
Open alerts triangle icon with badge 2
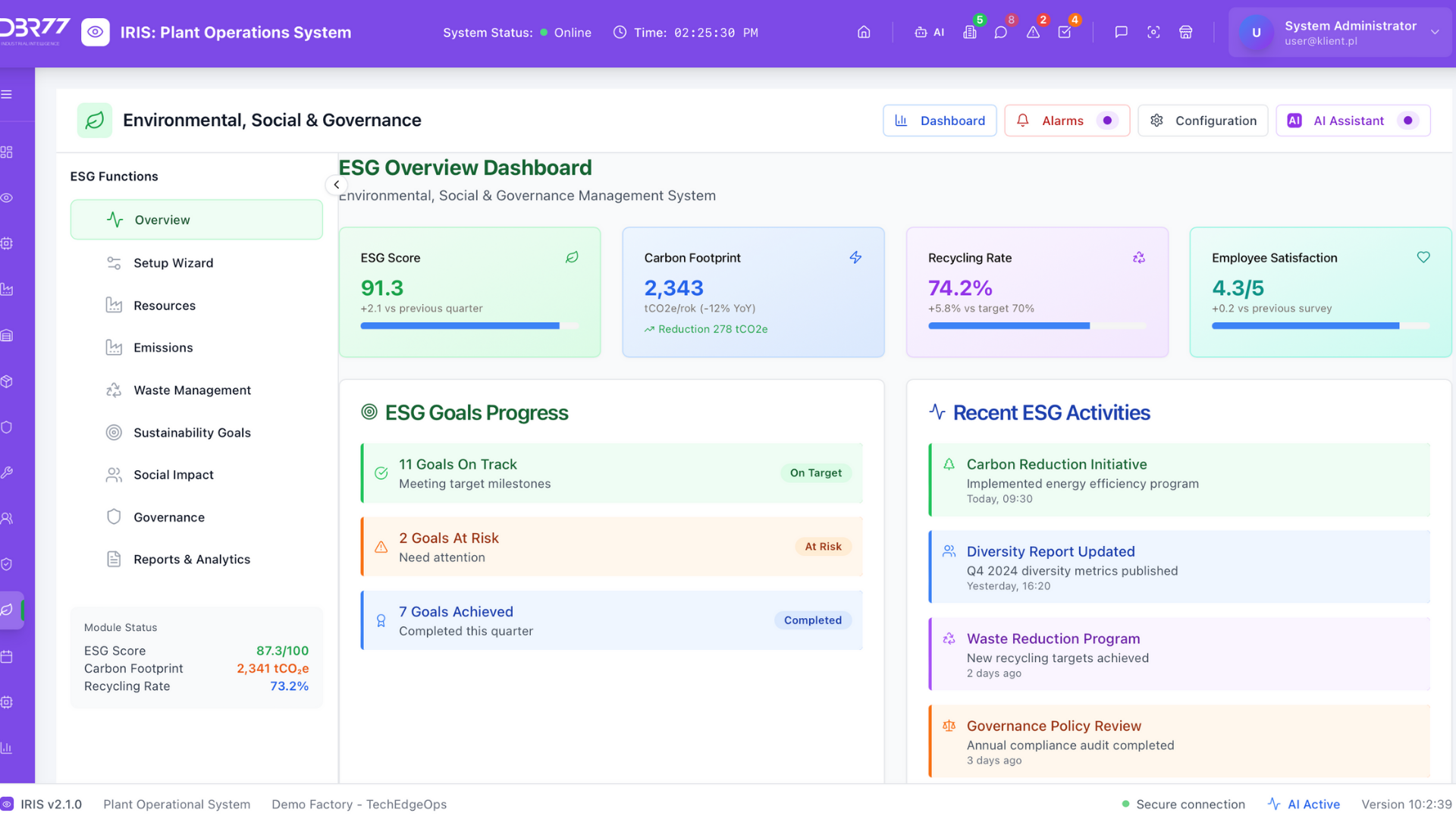tap(1033, 33)
